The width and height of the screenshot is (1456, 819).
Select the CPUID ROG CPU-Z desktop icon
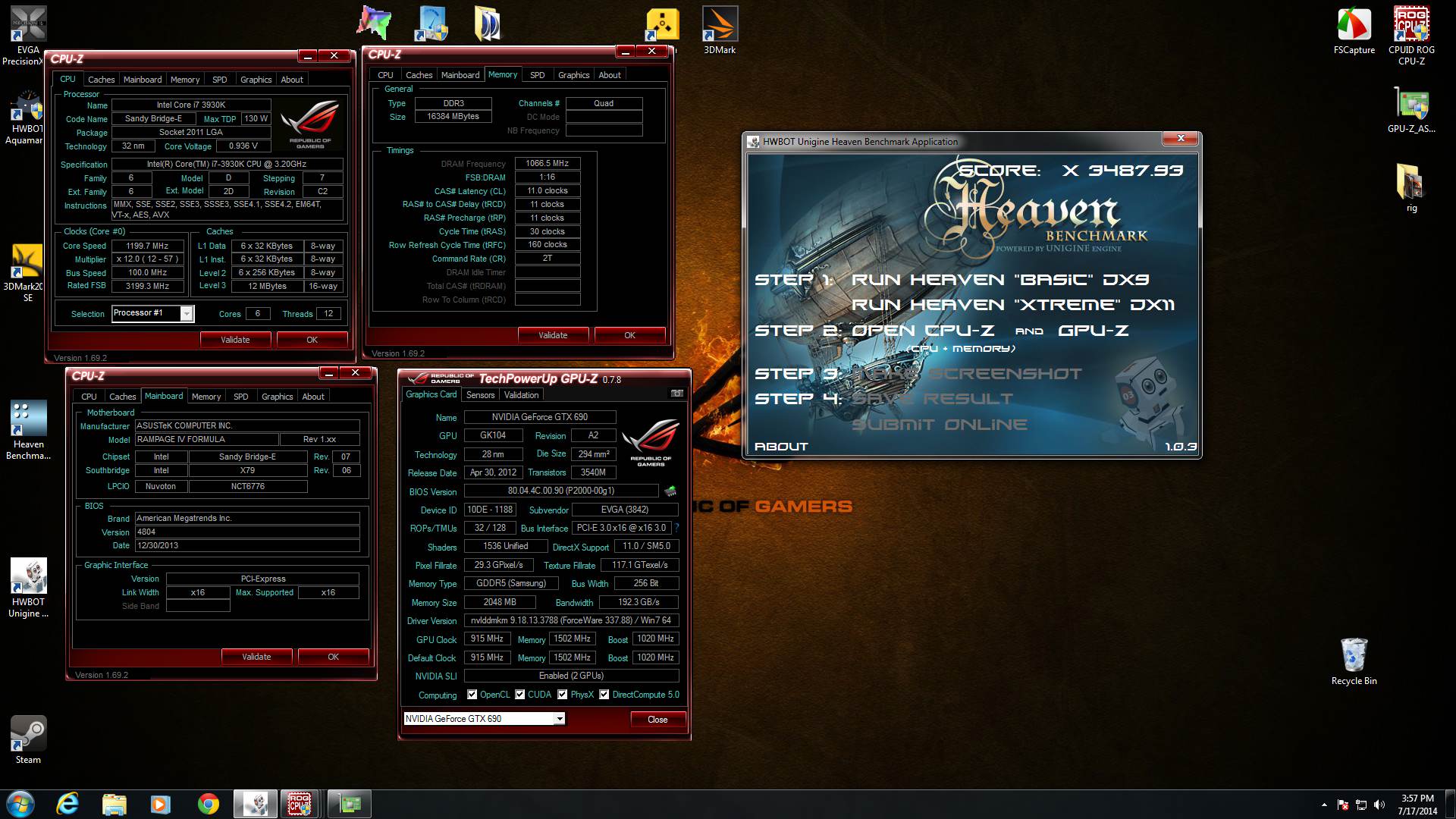(1411, 35)
